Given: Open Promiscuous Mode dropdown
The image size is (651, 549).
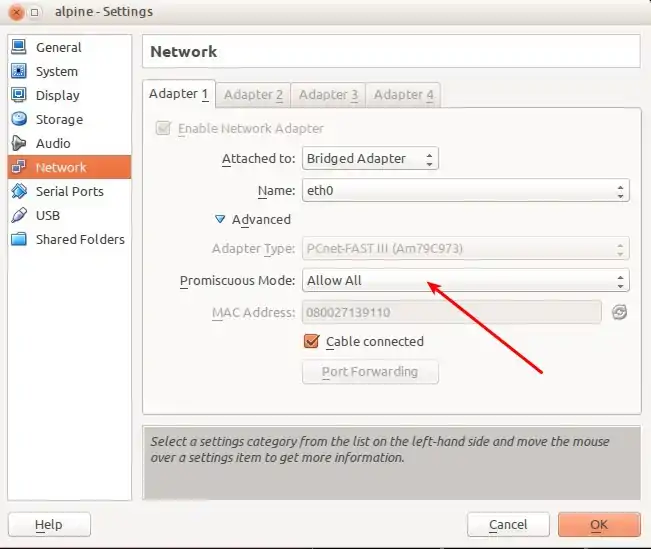Looking at the screenshot, I should click(465, 281).
